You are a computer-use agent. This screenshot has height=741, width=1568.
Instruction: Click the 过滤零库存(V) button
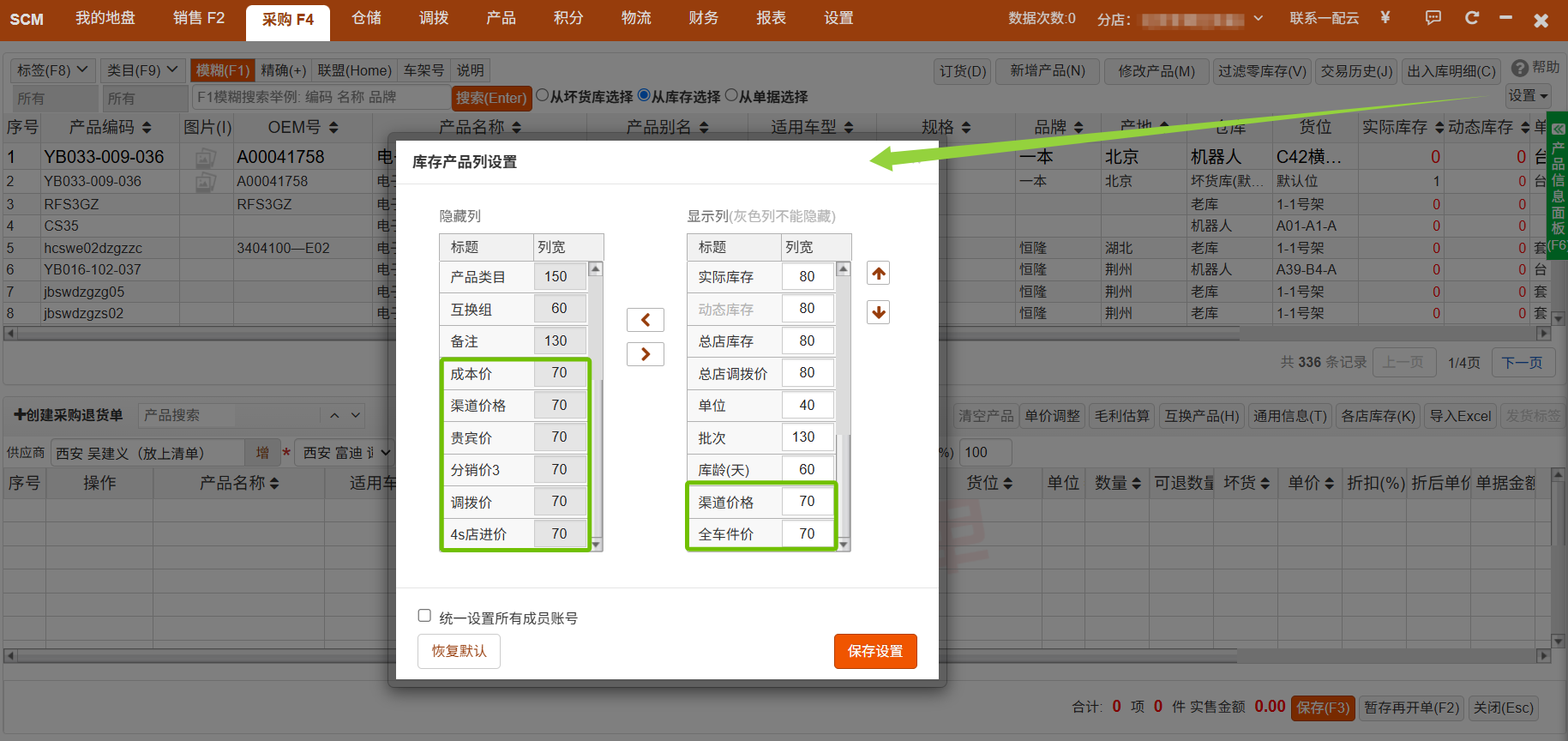1262,71
